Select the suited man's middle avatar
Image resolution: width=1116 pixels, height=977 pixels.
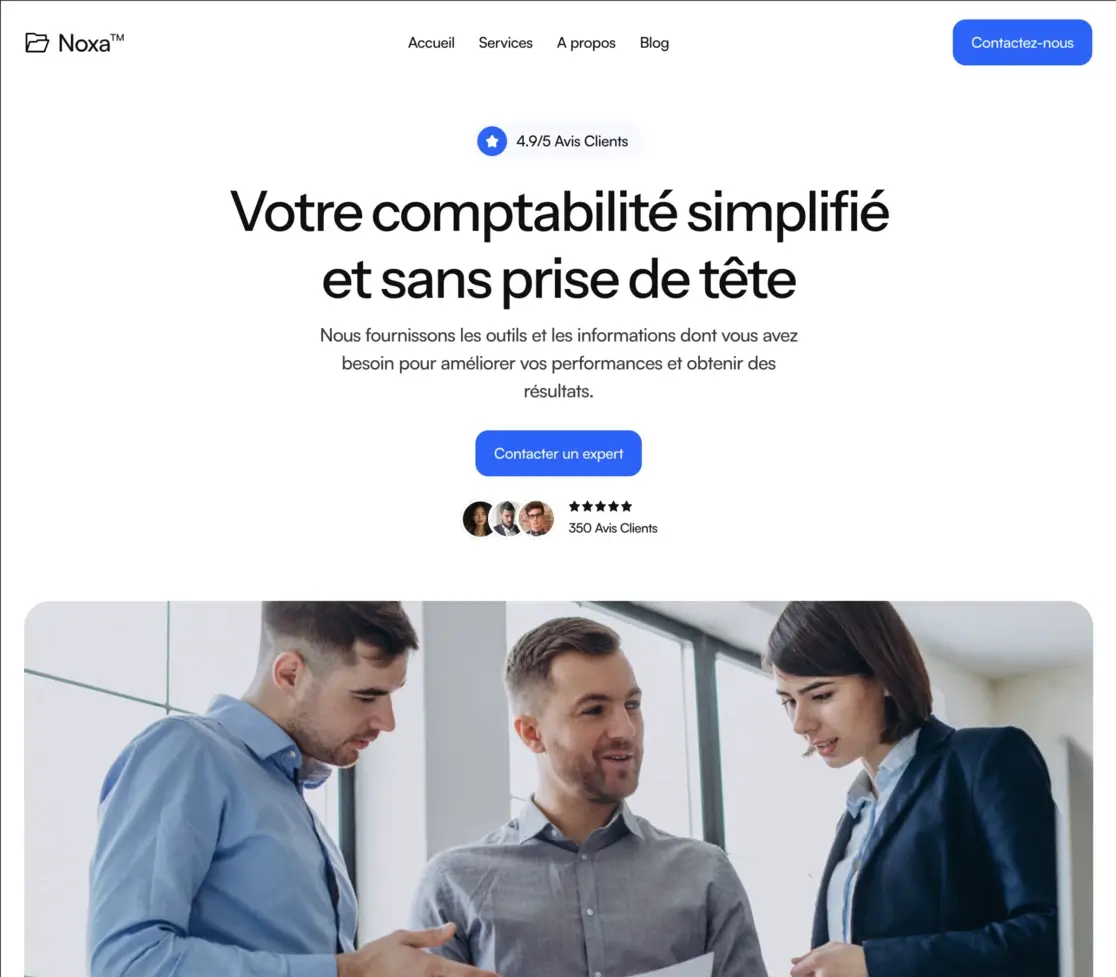(507, 518)
